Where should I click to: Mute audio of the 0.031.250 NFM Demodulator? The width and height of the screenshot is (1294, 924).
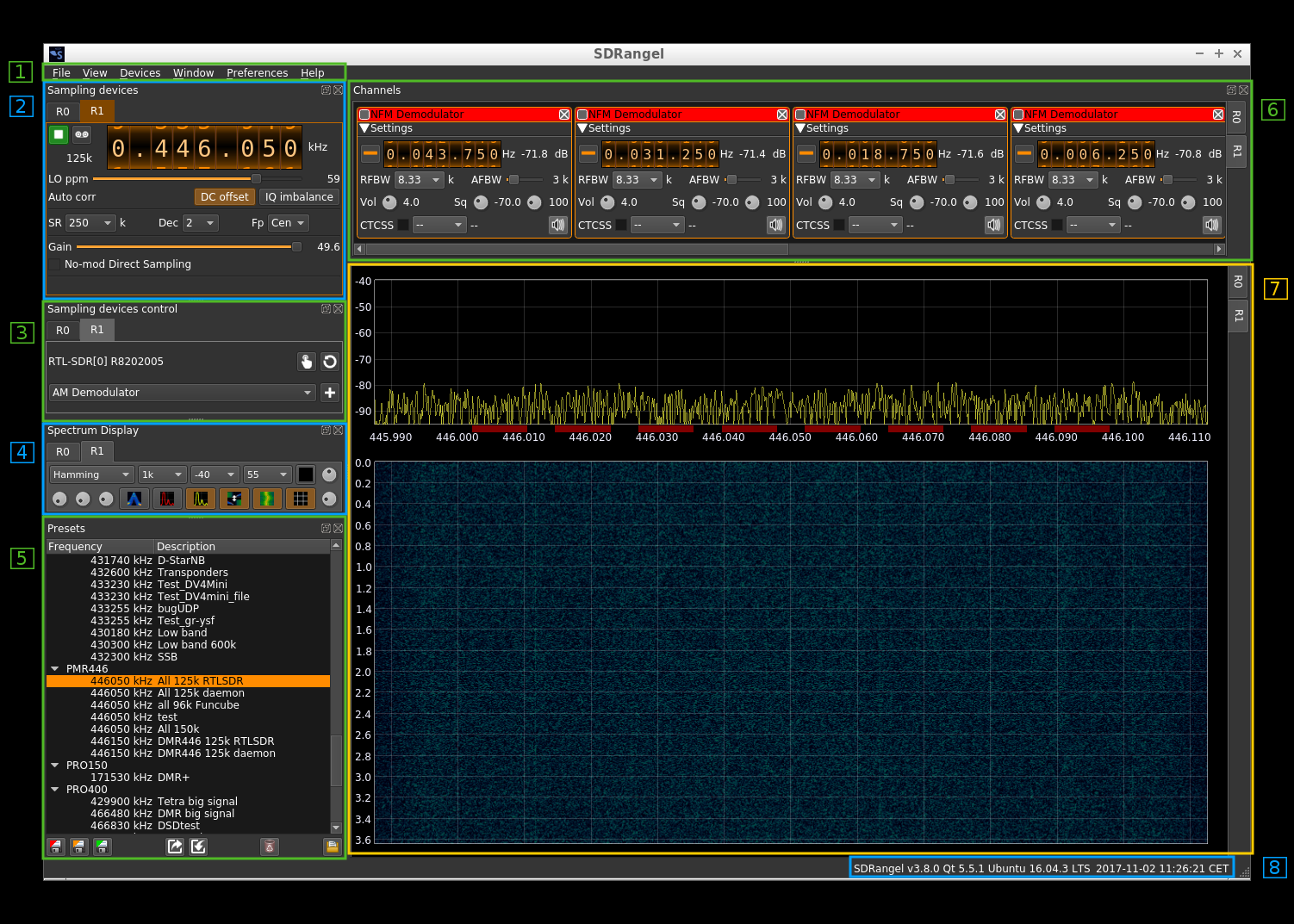coord(776,225)
